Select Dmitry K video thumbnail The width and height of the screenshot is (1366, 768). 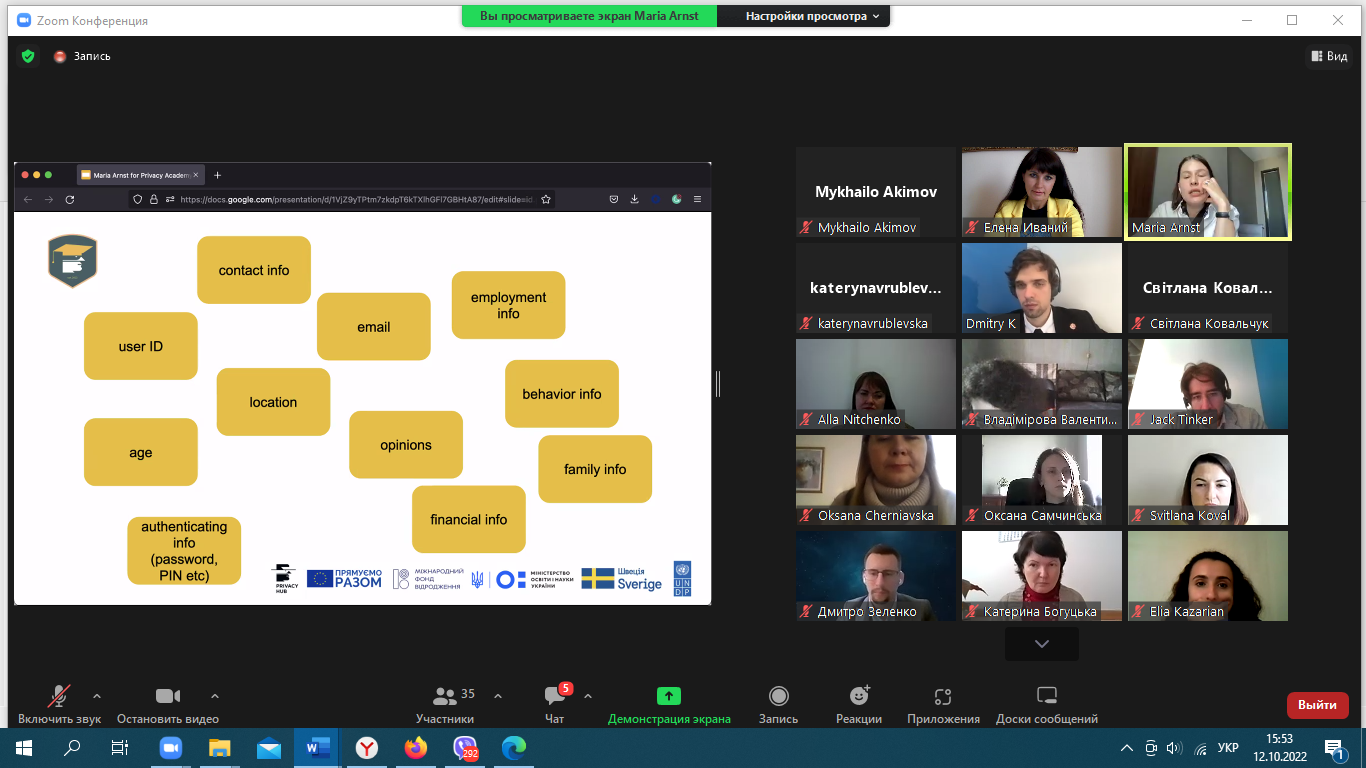click(1041, 288)
